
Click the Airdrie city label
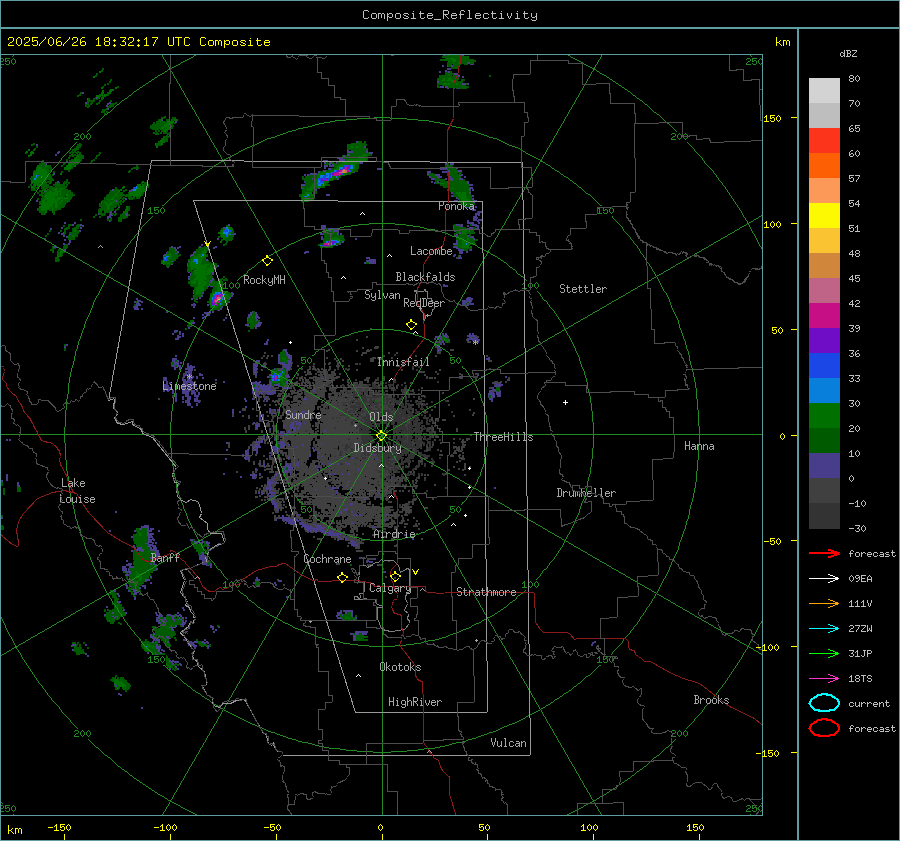[x=394, y=534]
